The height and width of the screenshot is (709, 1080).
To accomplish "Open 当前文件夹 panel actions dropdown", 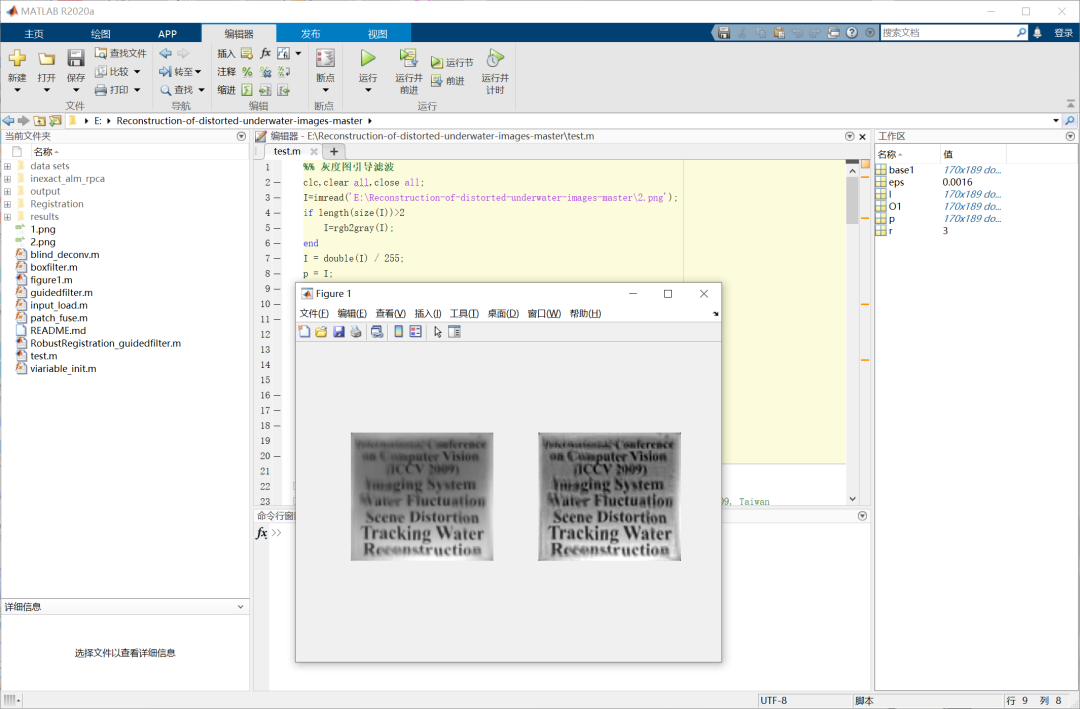I will (241, 136).
